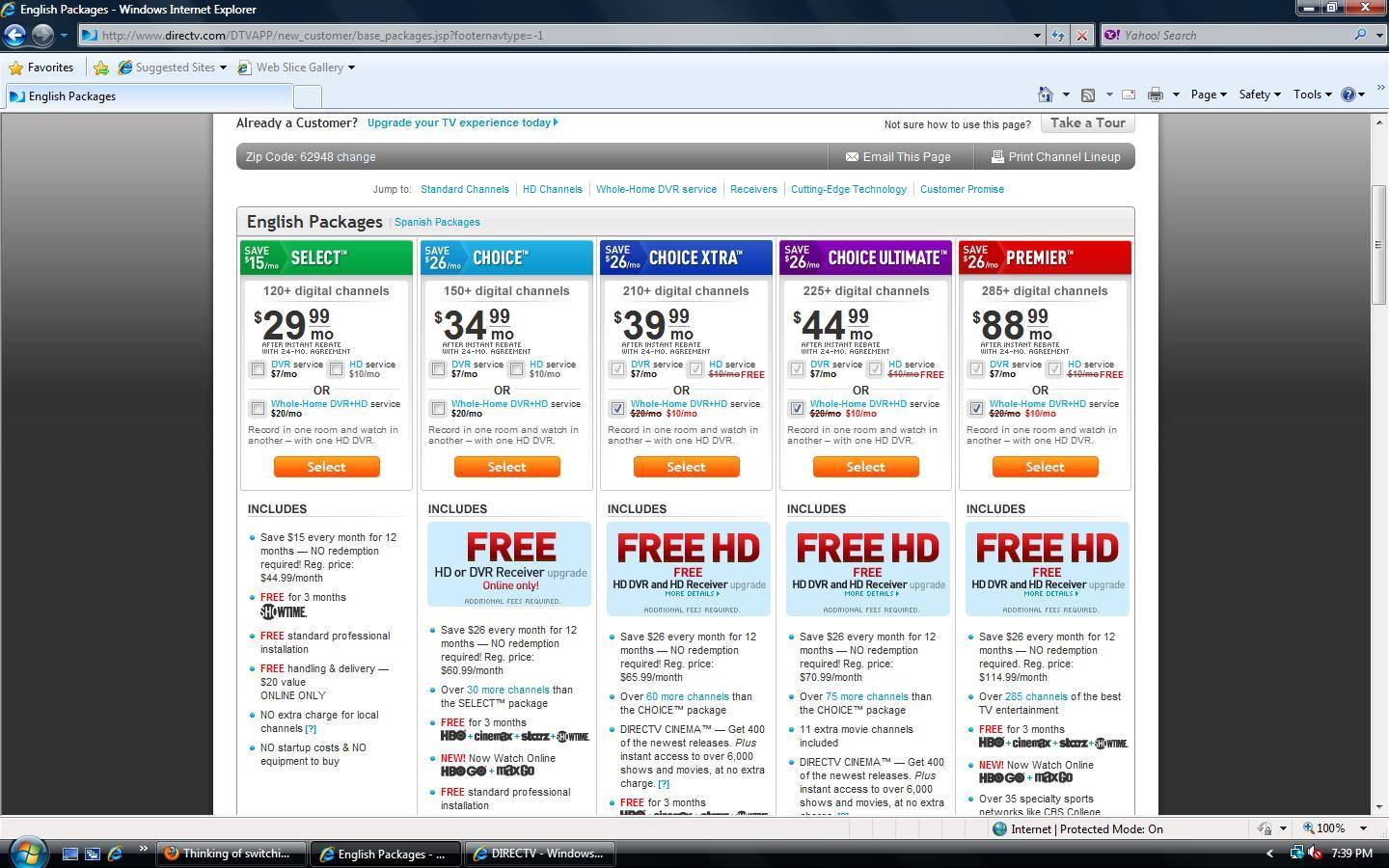Check HD service for CHOICE package

click(516, 368)
